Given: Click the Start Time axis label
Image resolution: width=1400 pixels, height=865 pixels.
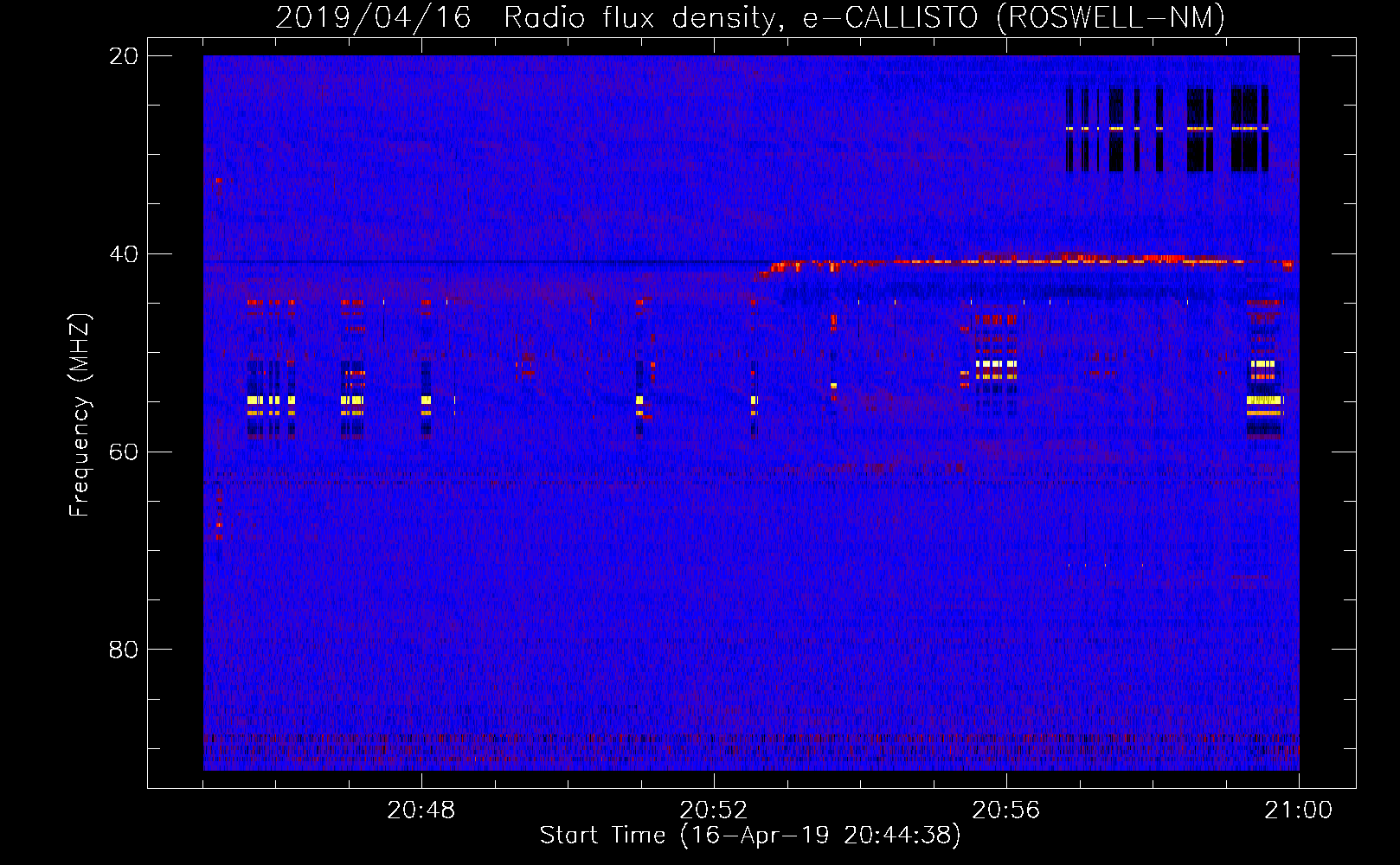Looking at the screenshot, I should pyautogui.click(x=750, y=835).
